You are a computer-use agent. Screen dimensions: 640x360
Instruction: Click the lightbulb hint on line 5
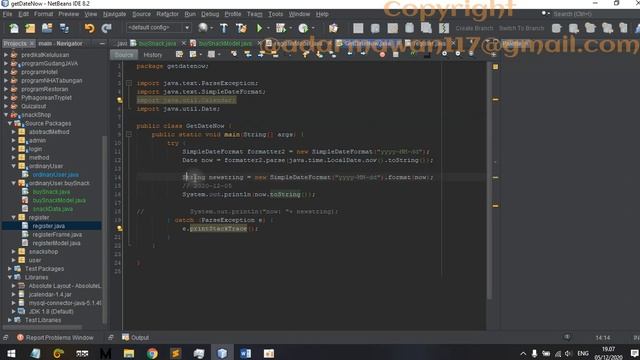click(x=120, y=100)
